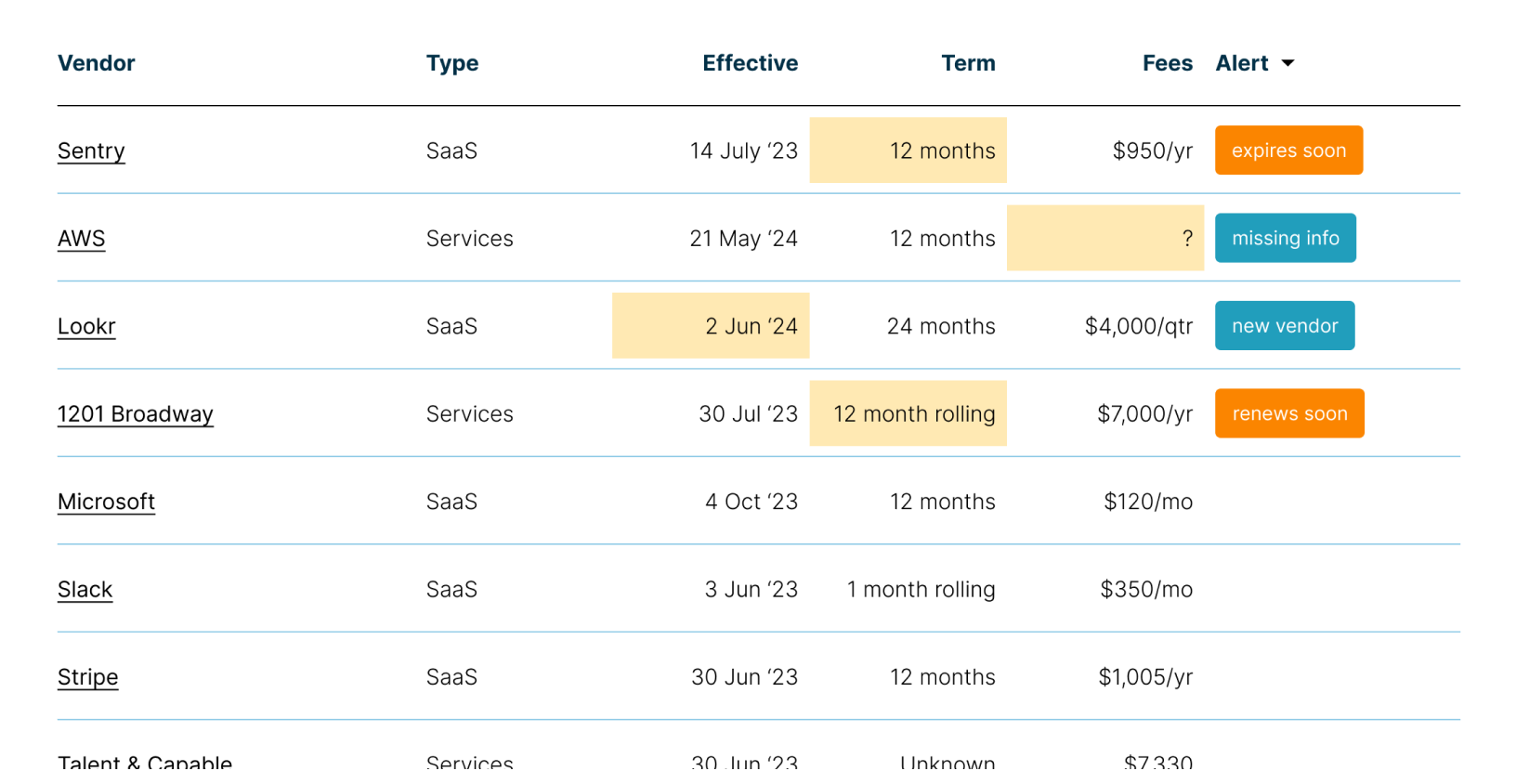Sort the table by the Fees column
The width and height of the screenshot is (1516, 784).
click(x=1168, y=63)
